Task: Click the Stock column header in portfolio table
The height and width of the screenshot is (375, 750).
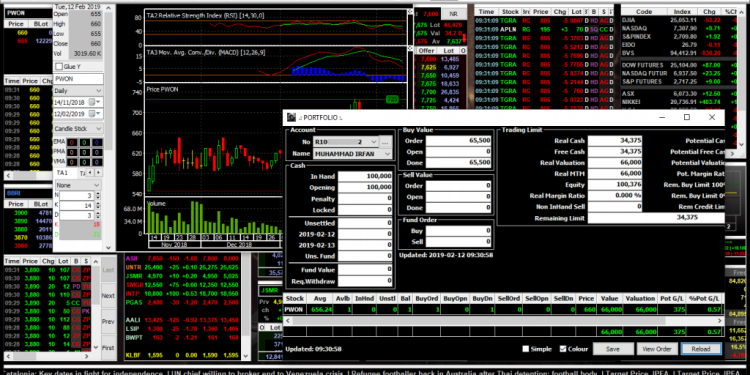Action: (295, 298)
